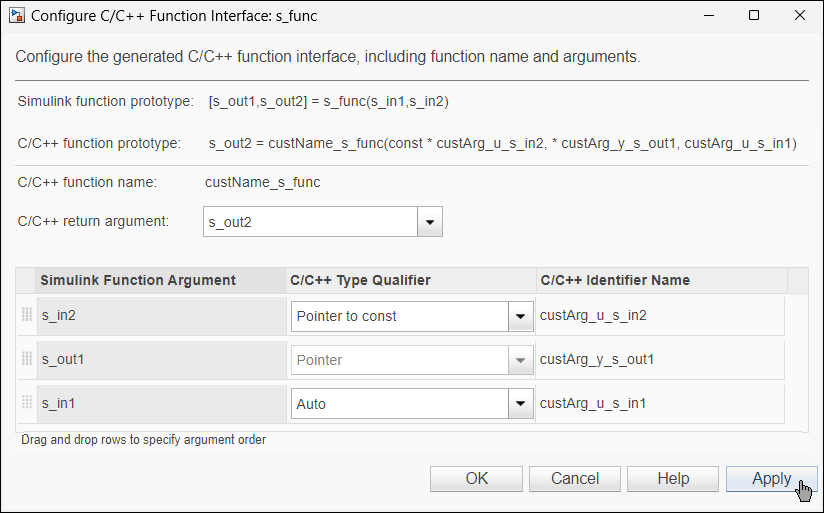Select the s_in1 argument cell
This screenshot has height=513, width=824.
point(162,404)
